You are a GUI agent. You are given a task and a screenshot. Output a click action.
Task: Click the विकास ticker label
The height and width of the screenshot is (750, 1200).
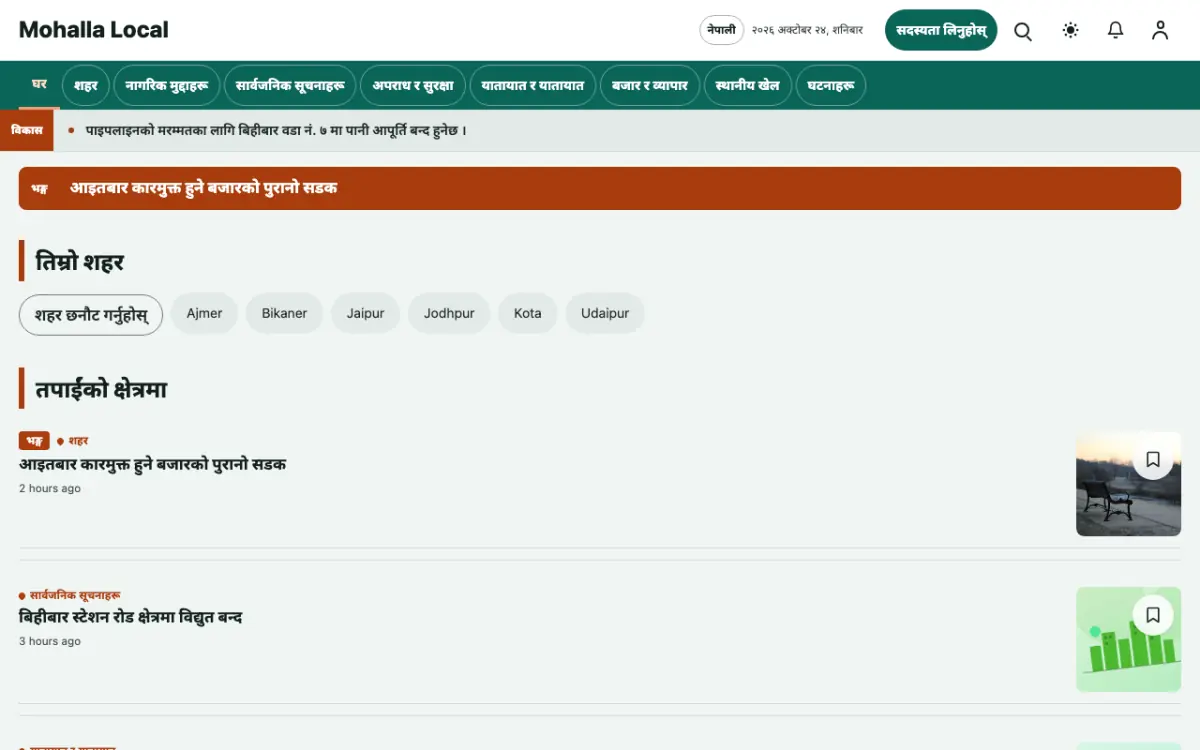(x=27, y=130)
